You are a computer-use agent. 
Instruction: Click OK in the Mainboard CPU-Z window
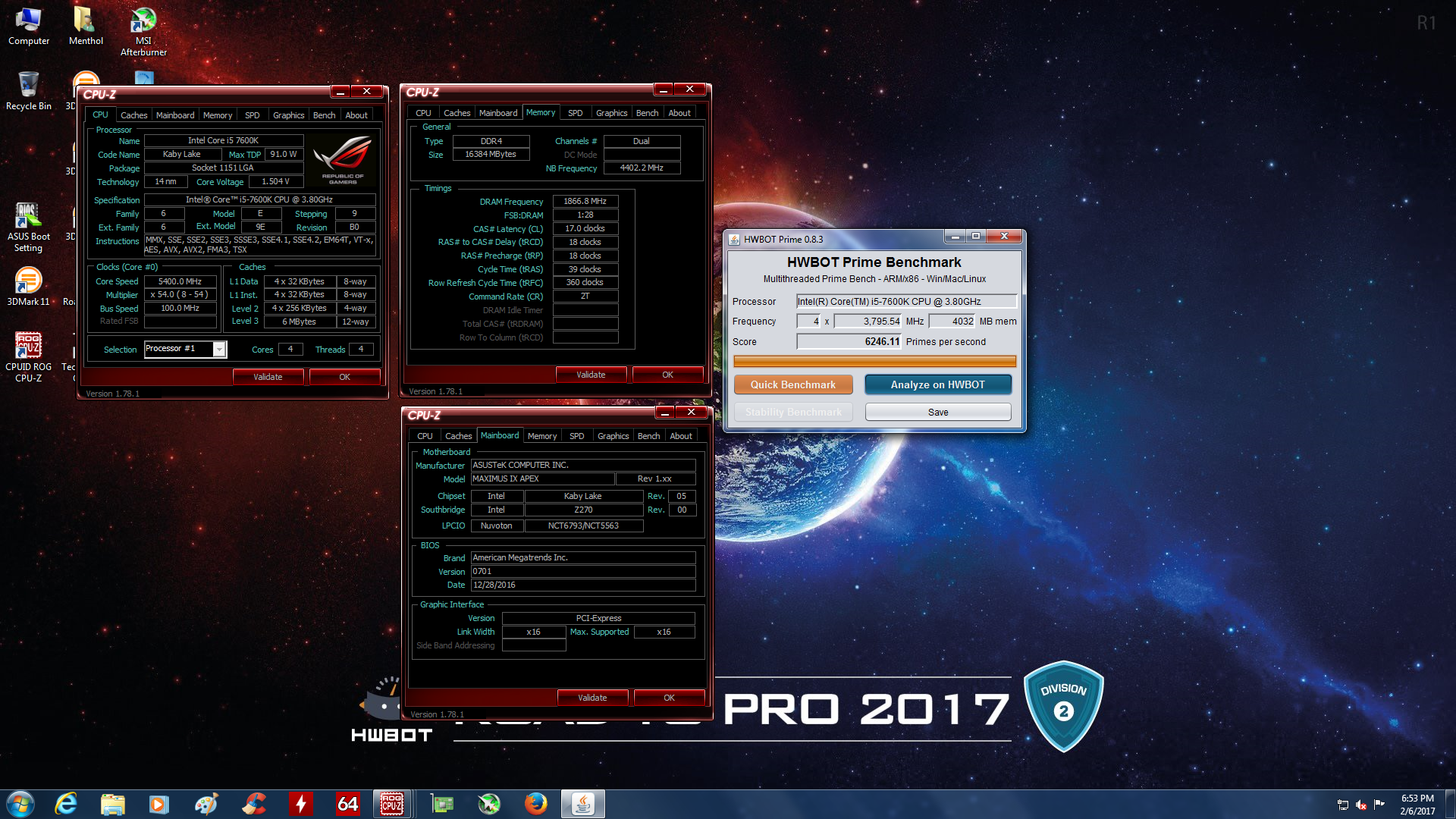pos(669,698)
